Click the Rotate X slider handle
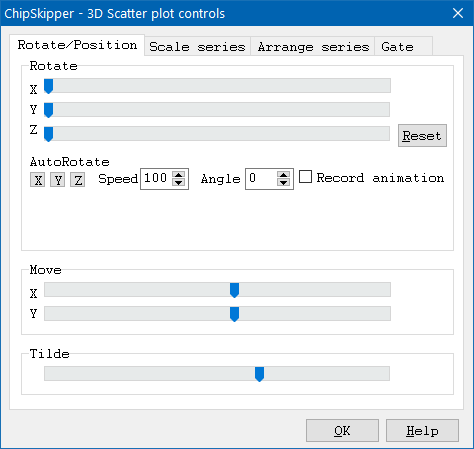 tap(49, 86)
